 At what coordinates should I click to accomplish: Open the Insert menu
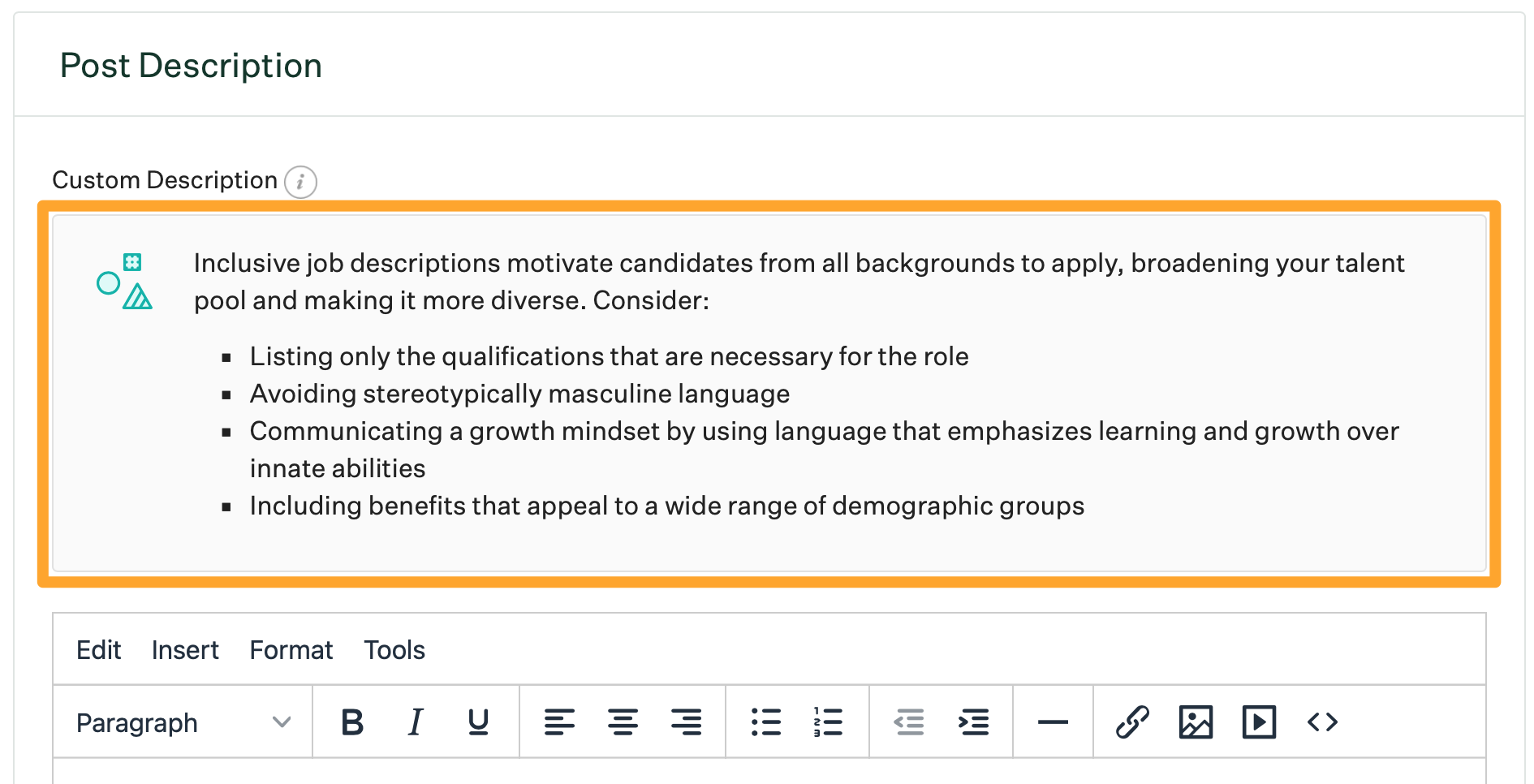[x=185, y=650]
